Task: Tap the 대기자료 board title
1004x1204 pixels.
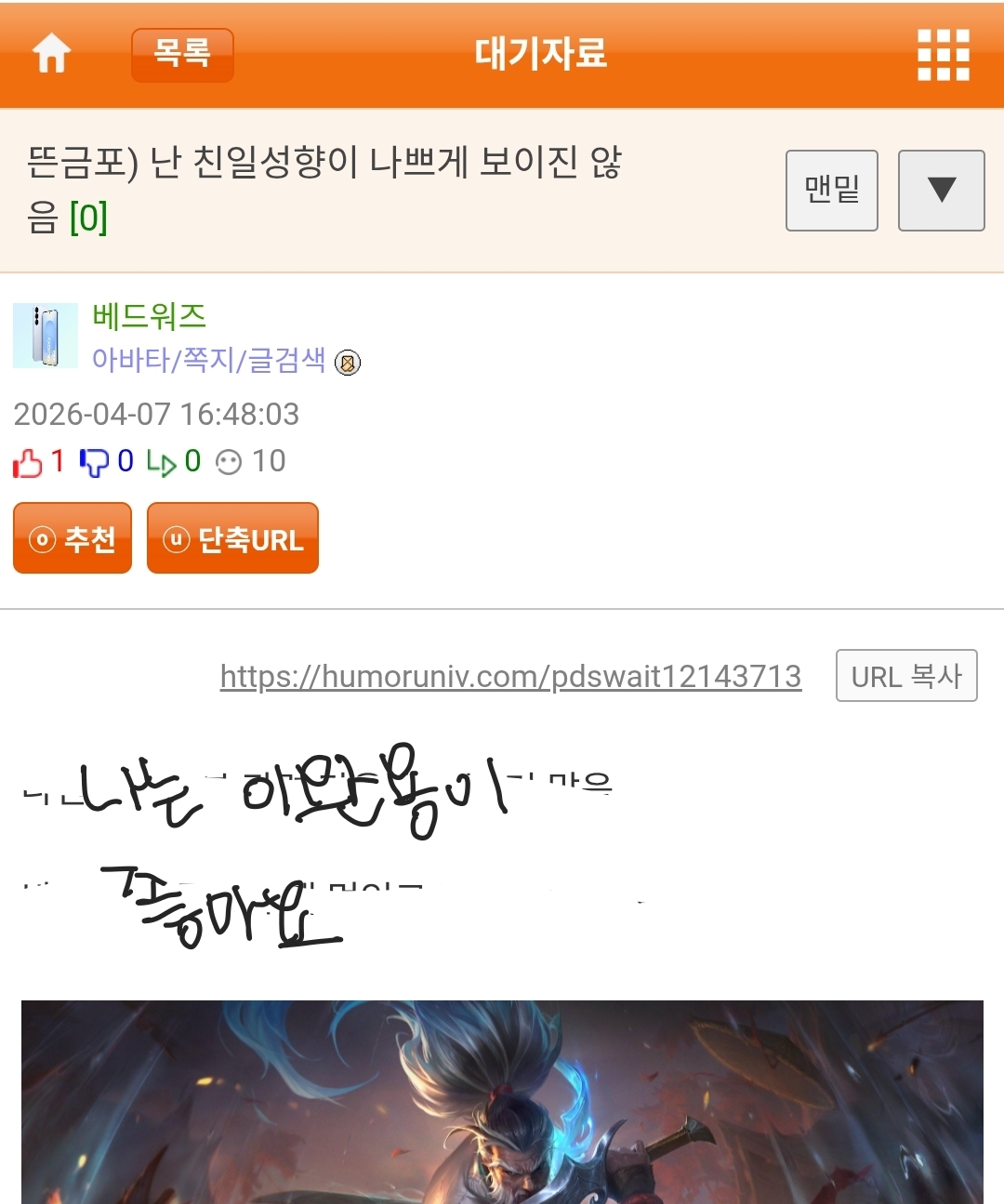Action: pos(540,54)
